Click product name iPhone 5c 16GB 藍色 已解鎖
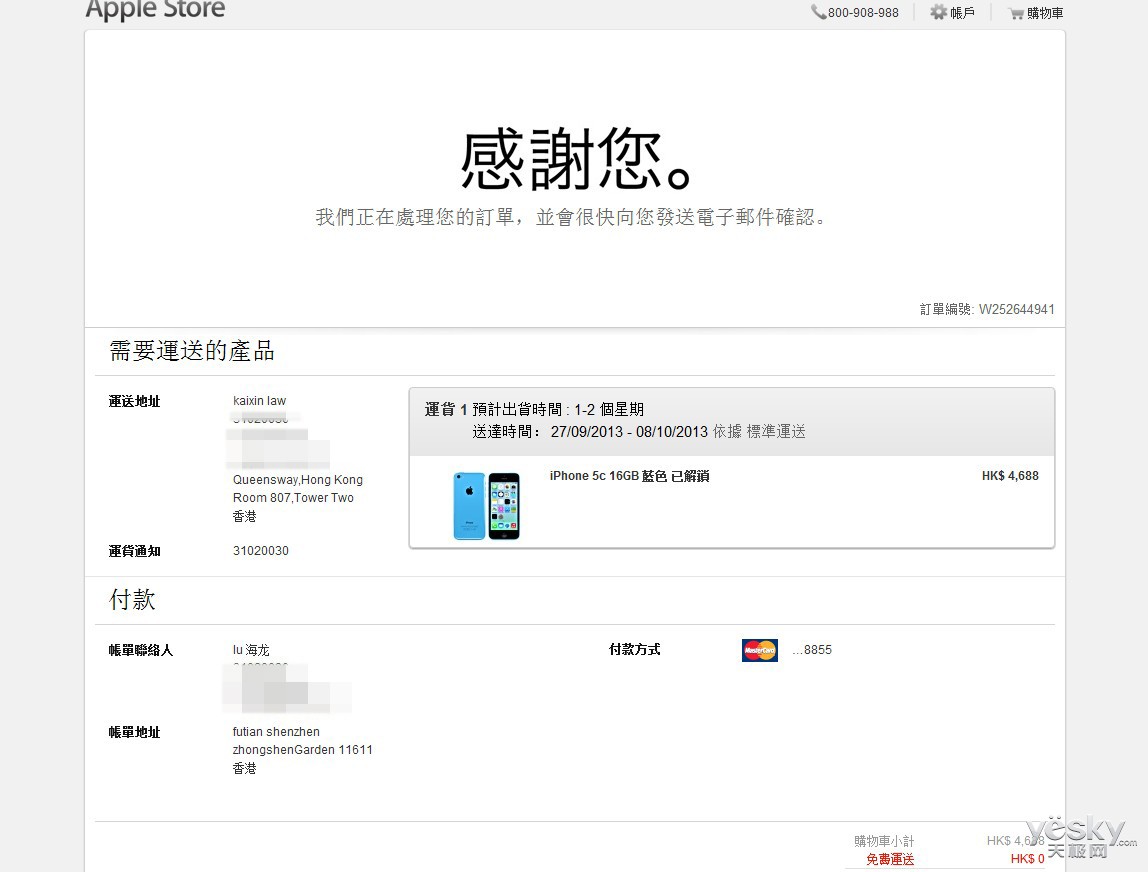The image size is (1148, 872). point(629,476)
